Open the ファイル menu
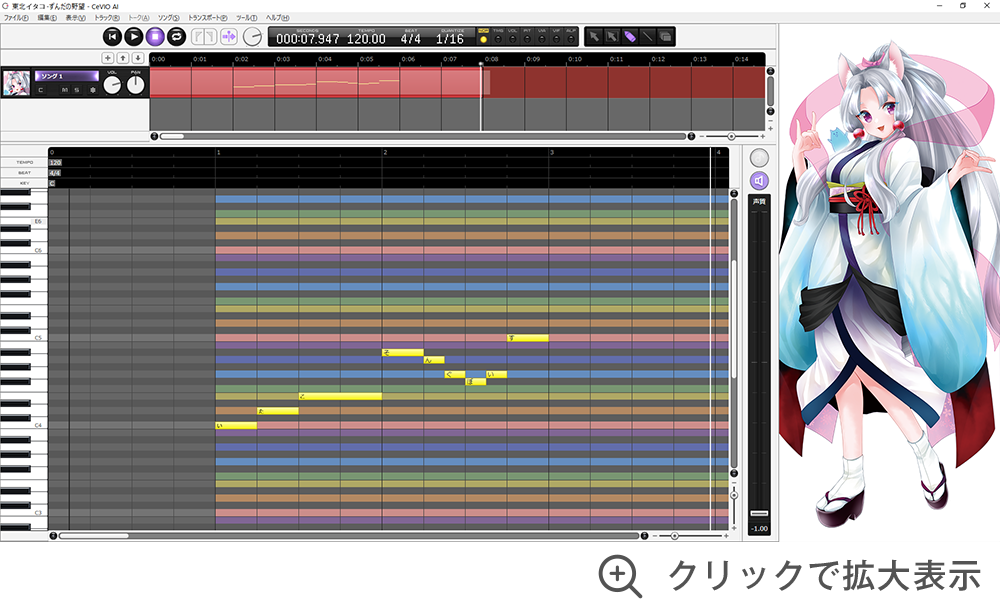Image resolution: width=1000 pixels, height=610 pixels. pyautogui.click(x=16, y=18)
